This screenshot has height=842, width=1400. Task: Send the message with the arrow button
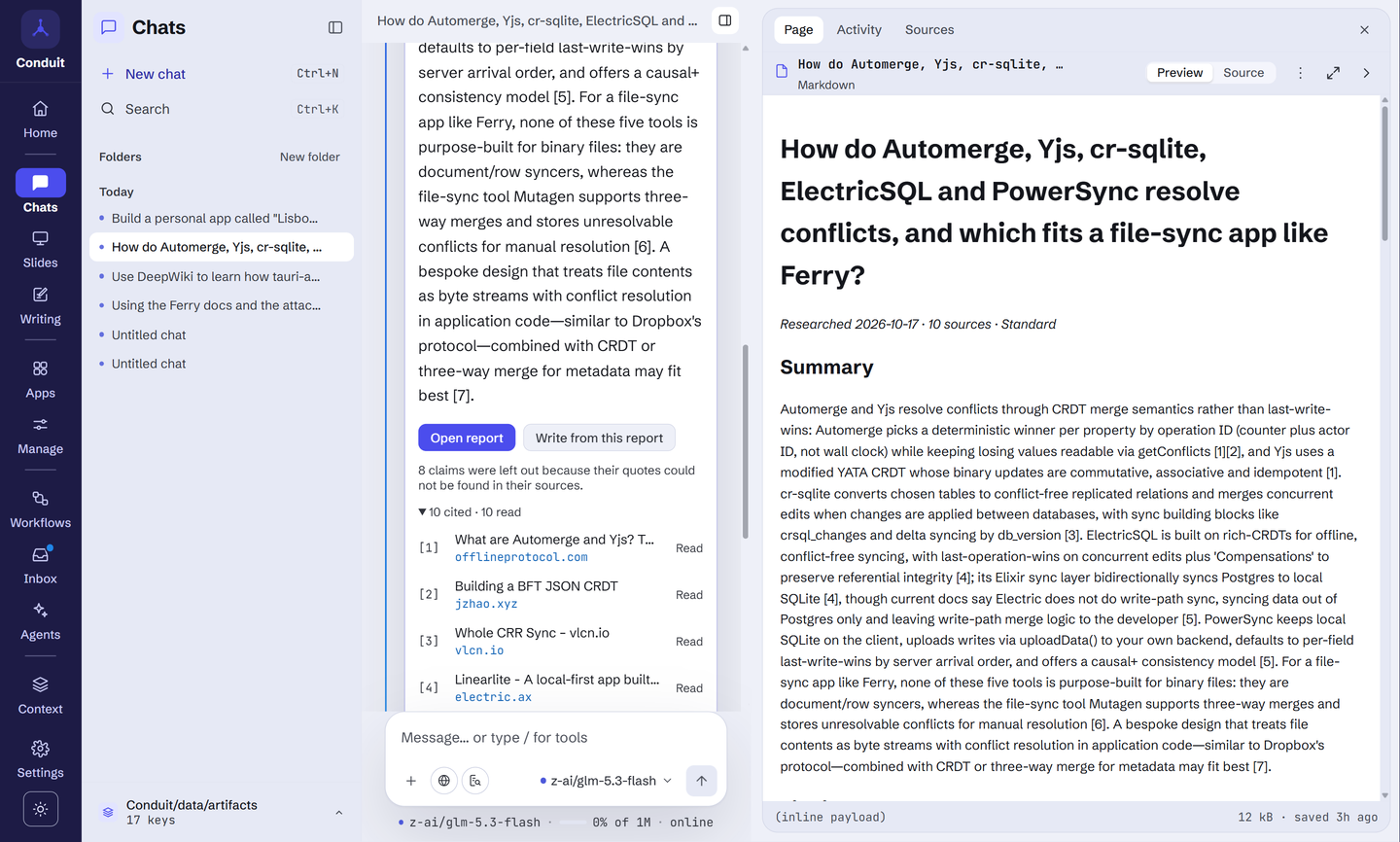[x=701, y=781]
